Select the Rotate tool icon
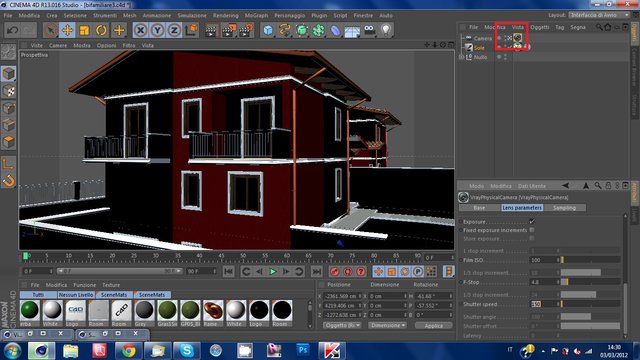 pos(101,30)
